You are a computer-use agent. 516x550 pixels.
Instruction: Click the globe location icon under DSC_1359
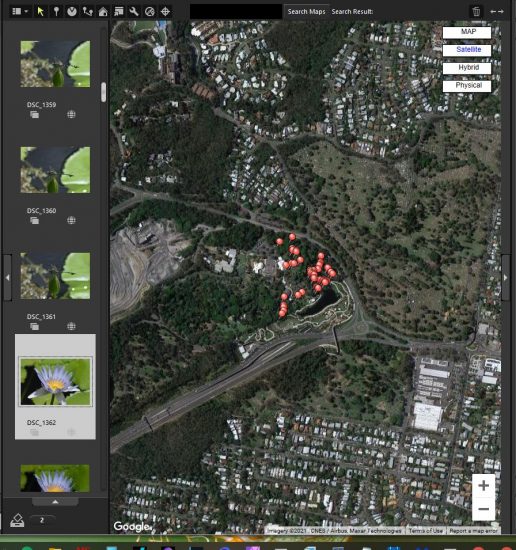[x=71, y=115]
